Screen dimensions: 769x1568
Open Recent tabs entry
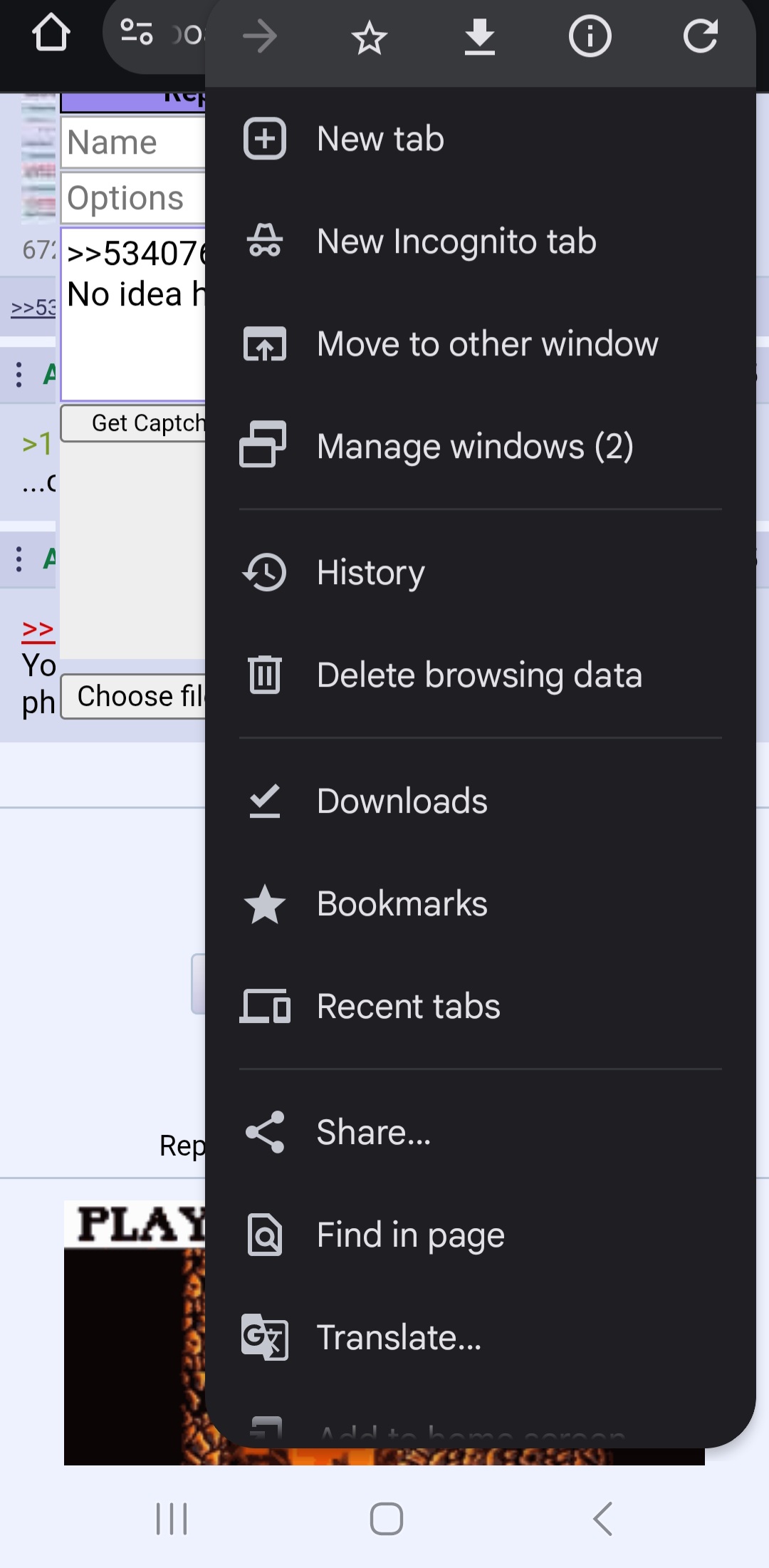[481, 1007]
